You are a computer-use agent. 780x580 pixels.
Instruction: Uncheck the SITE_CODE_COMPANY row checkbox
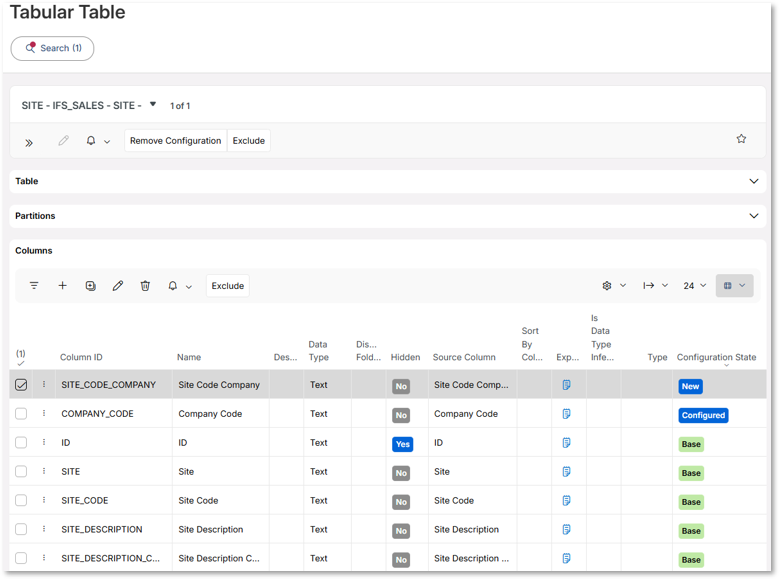[x=21, y=385]
